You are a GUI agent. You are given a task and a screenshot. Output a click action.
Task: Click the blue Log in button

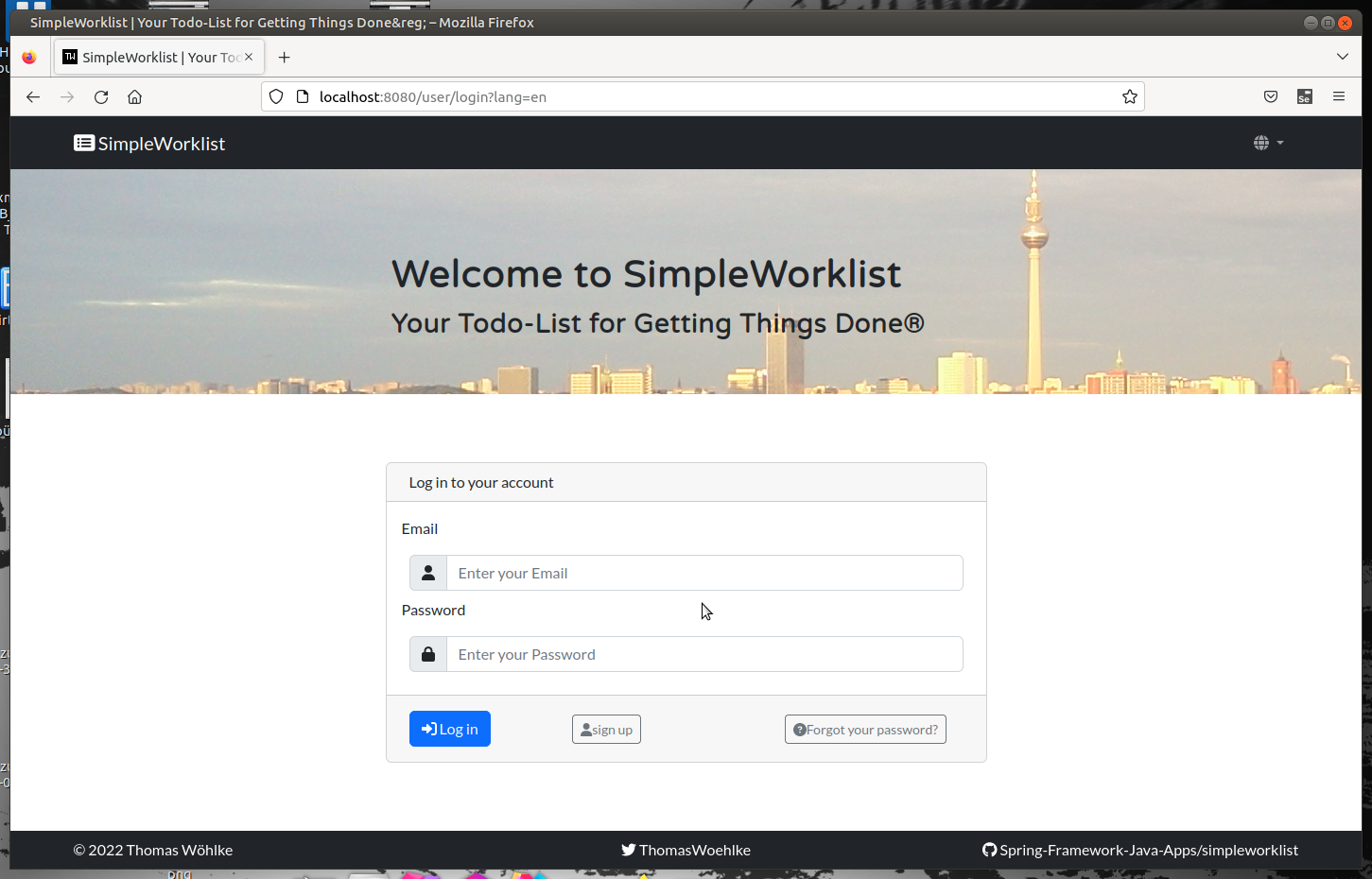[x=450, y=729]
